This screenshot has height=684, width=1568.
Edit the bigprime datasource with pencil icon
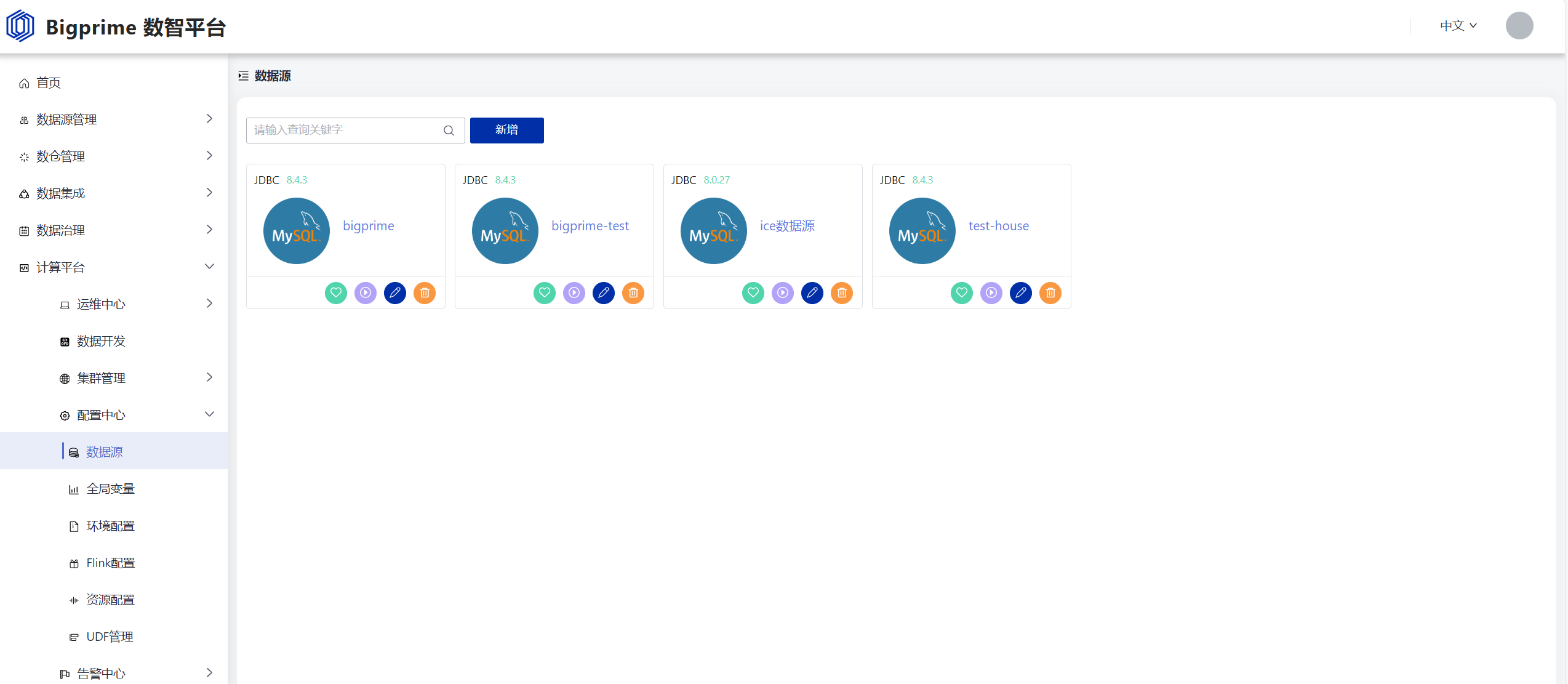[x=395, y=292]
